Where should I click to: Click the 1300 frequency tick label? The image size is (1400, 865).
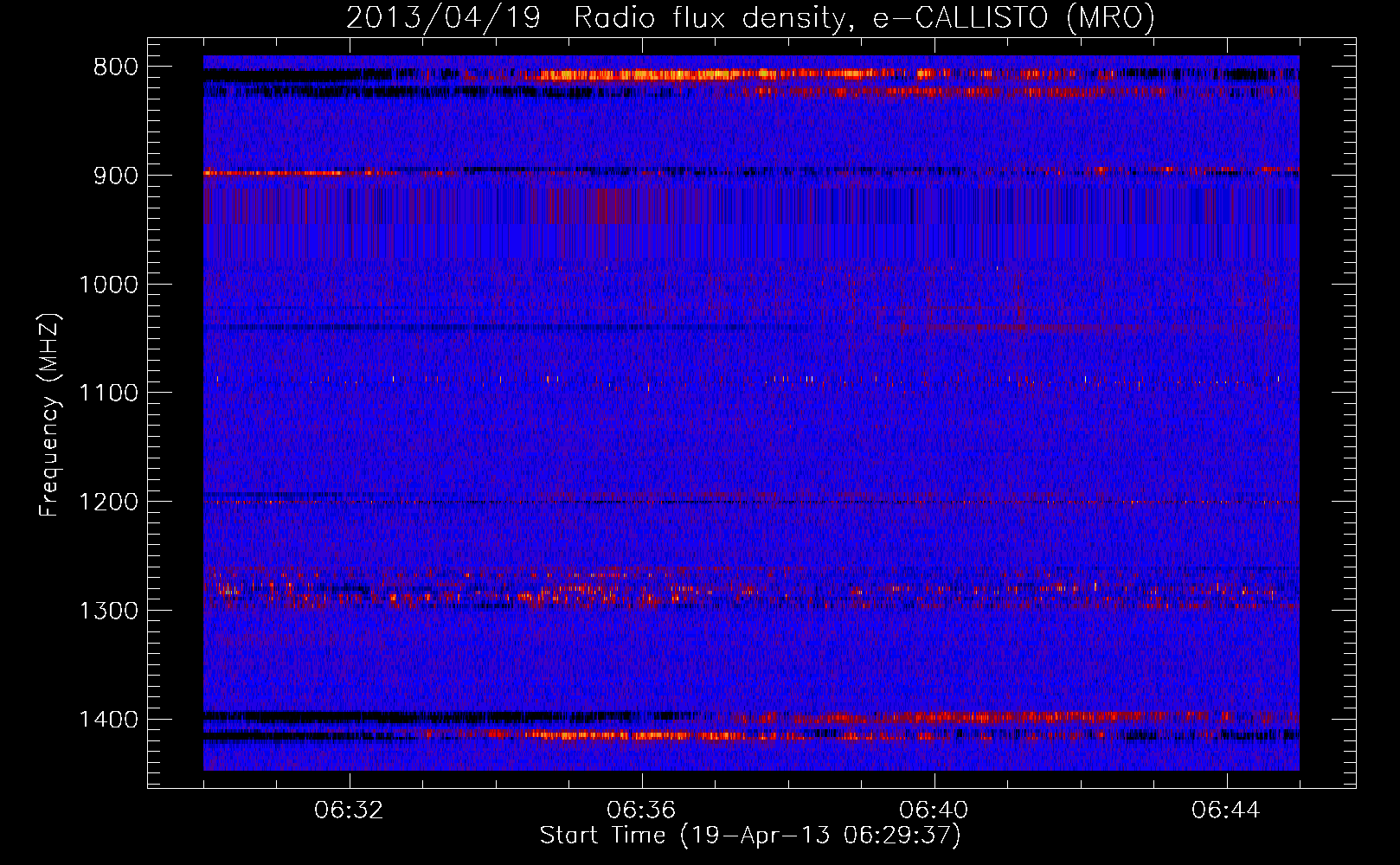point(108,611)
